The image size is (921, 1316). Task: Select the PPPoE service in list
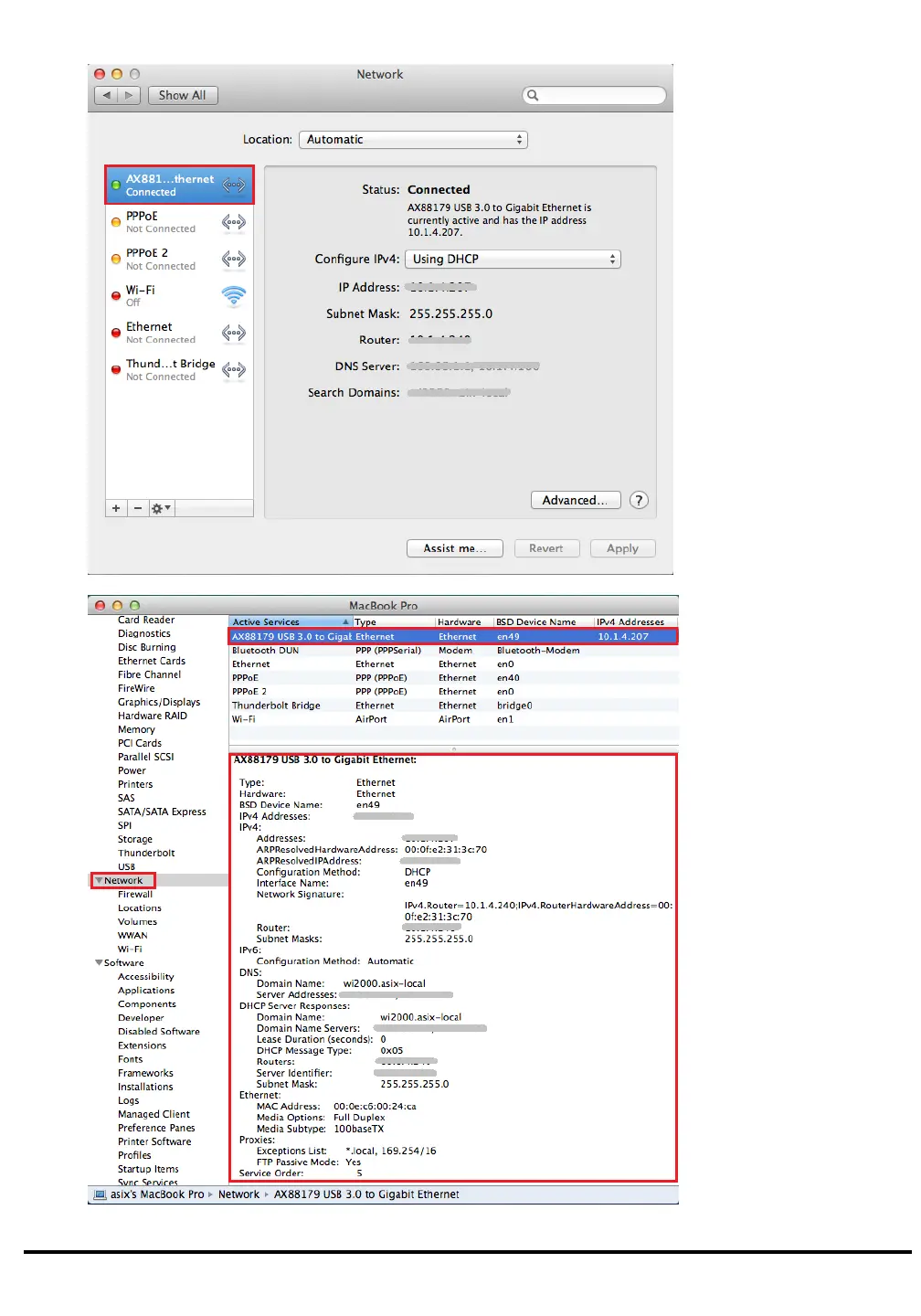coord(179,222)
